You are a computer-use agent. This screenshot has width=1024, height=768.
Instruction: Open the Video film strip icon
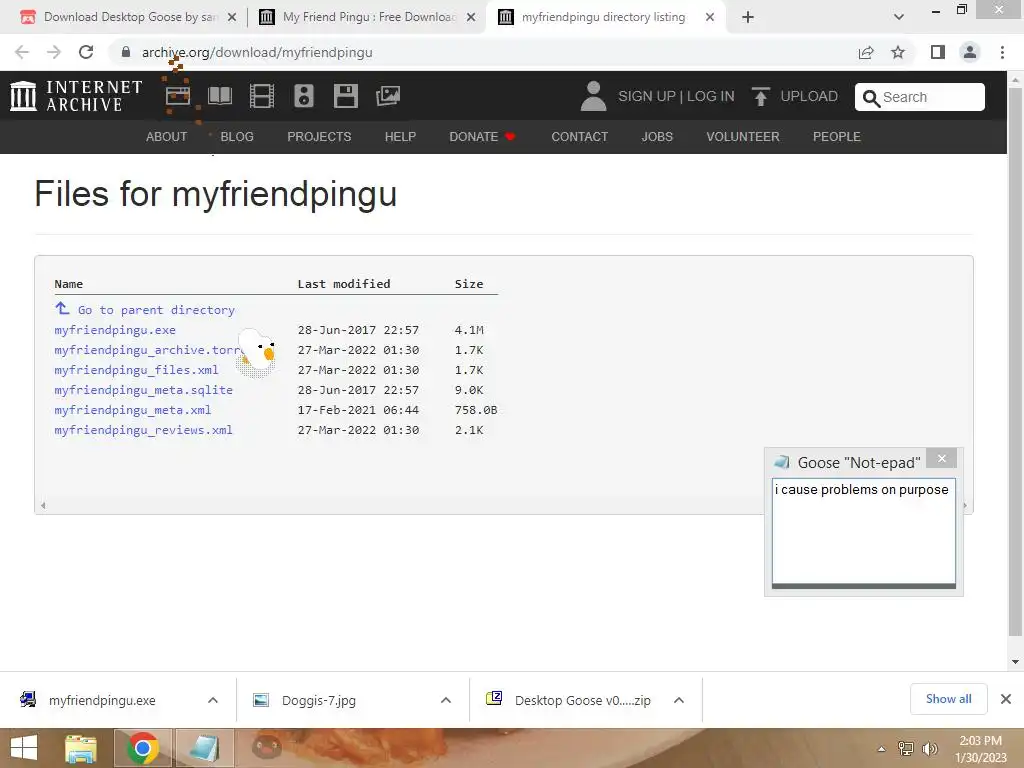[262, 96]
